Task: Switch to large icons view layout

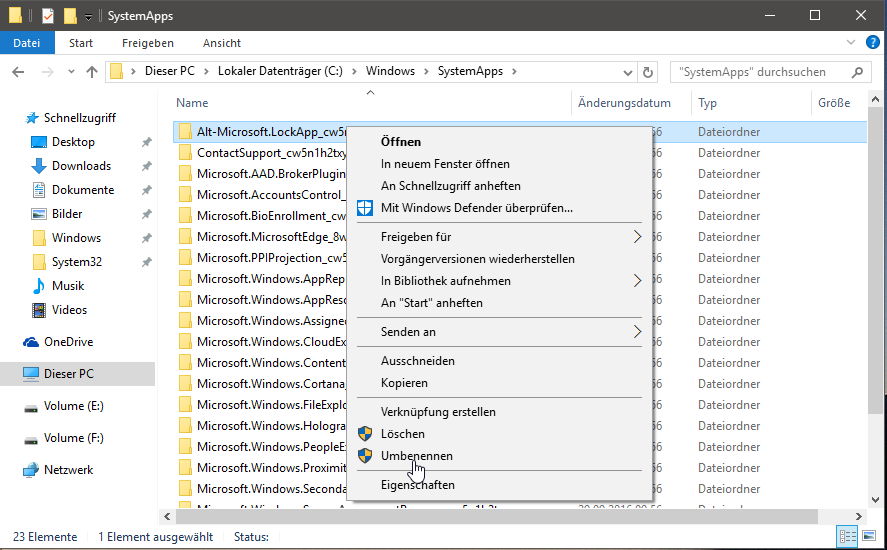Action: [x=869, y=536]
